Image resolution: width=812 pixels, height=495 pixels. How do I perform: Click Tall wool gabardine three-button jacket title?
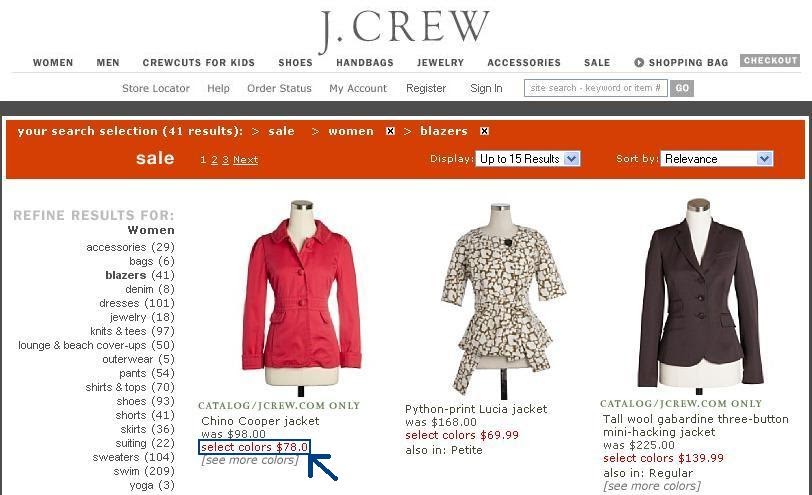pyautogui.click(x=695, y=426)
